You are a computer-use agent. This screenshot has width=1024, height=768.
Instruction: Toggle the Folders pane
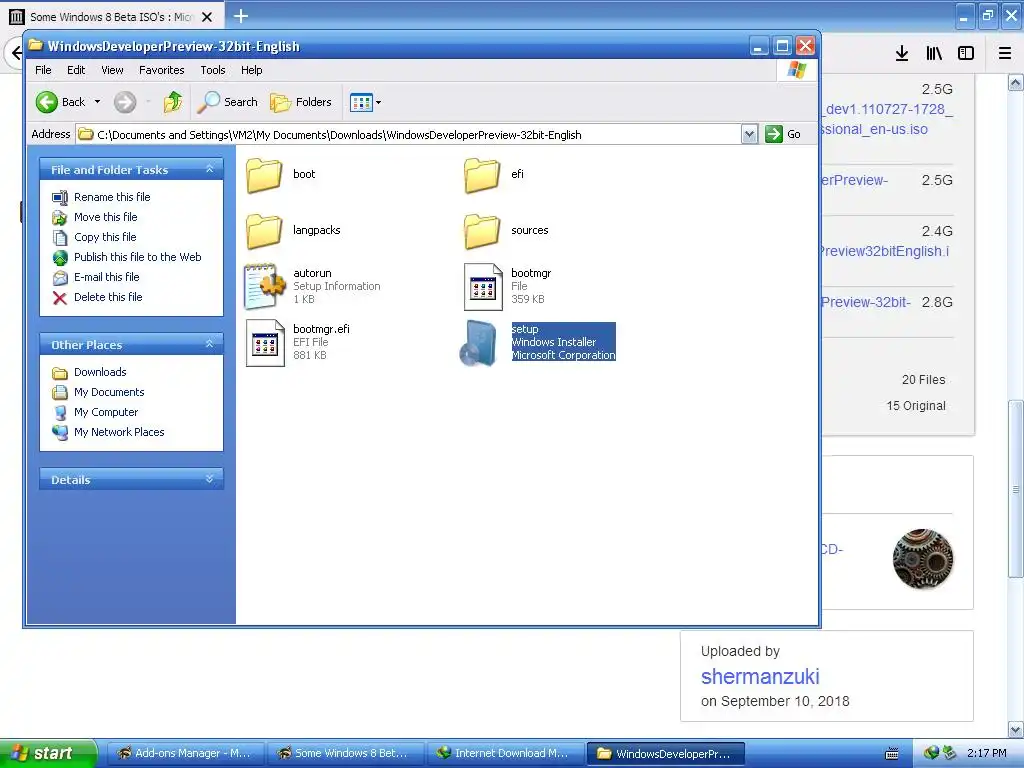pyautogui.click(x=301, y=102)
